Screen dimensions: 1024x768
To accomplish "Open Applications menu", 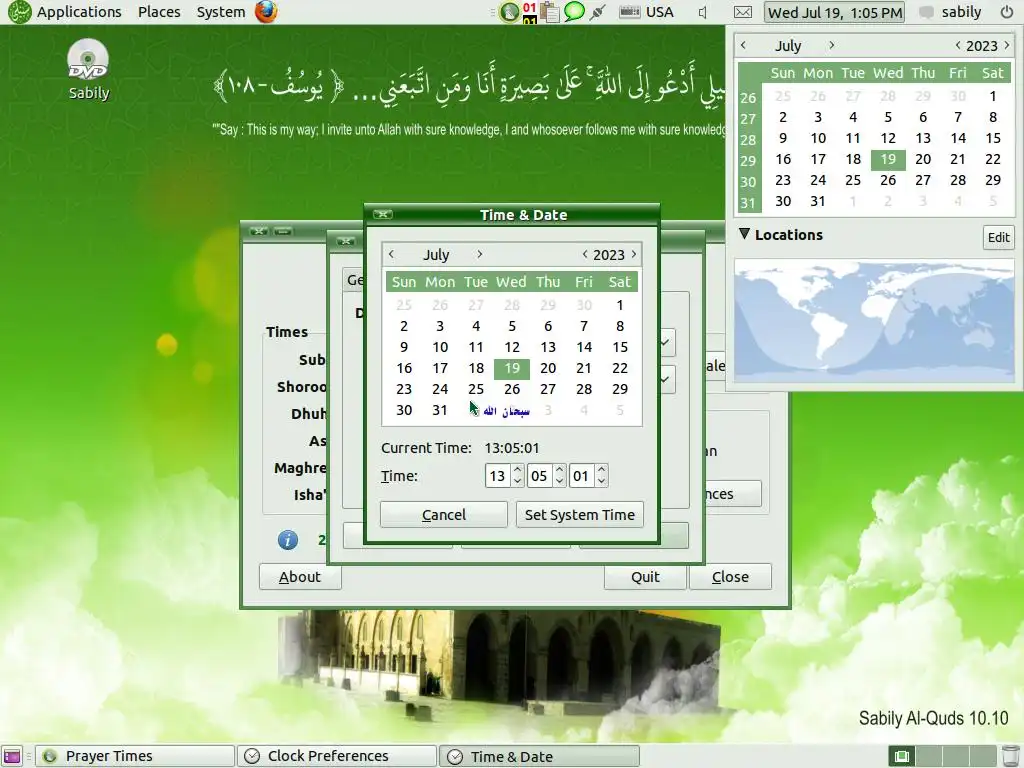I will 79,12.
